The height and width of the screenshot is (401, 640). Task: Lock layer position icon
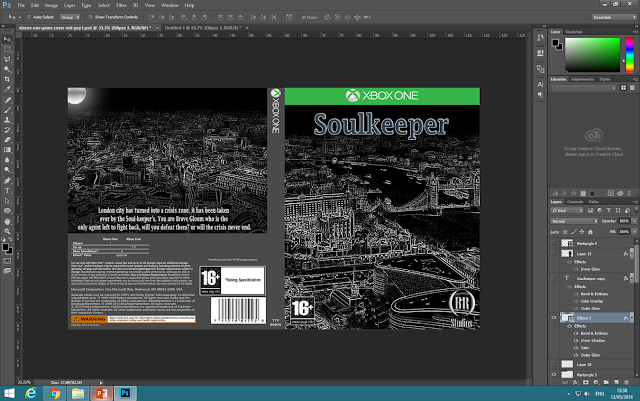coord(582,232)
